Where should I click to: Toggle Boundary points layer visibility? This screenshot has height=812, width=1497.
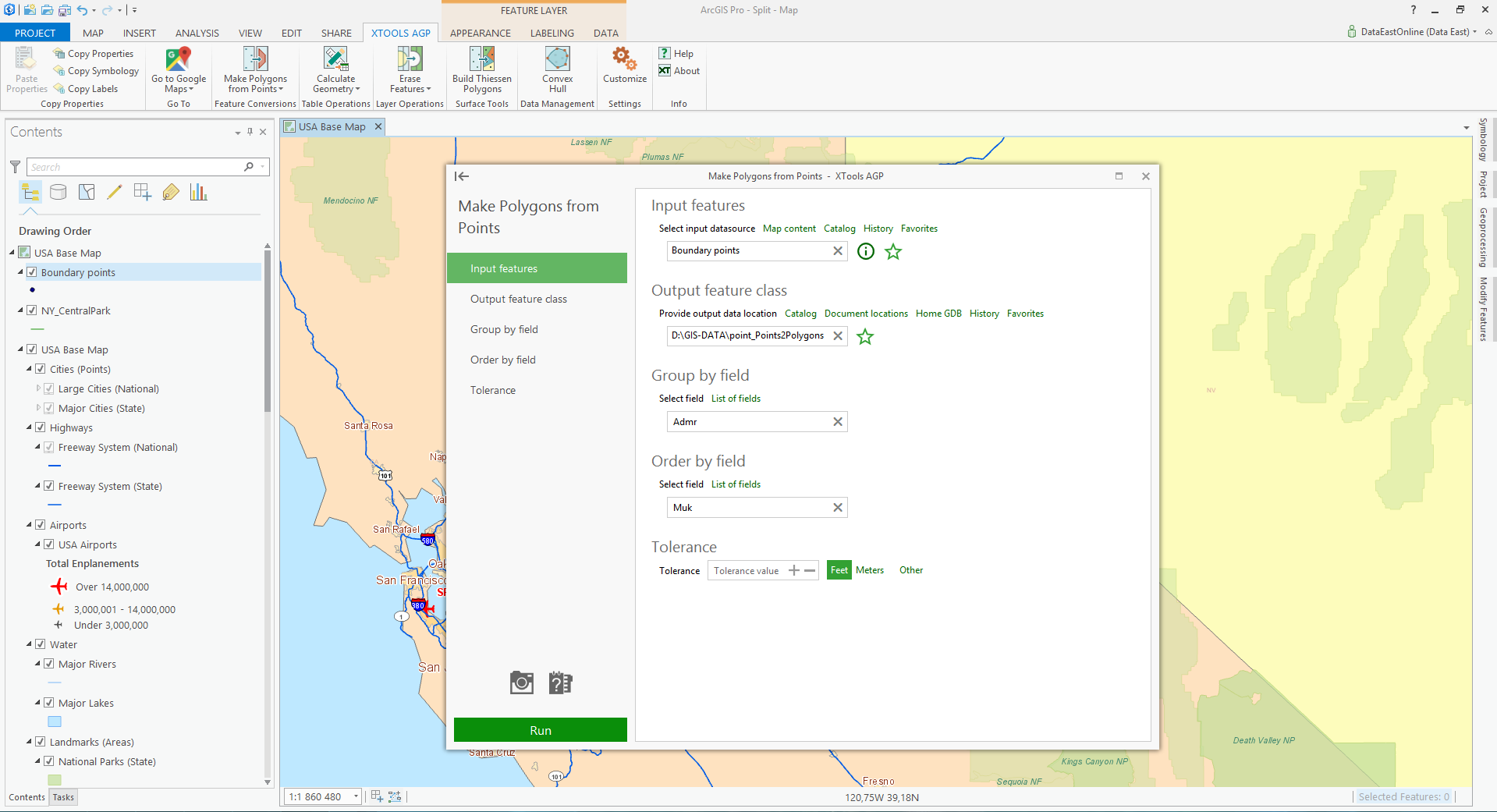pos(32,272)
